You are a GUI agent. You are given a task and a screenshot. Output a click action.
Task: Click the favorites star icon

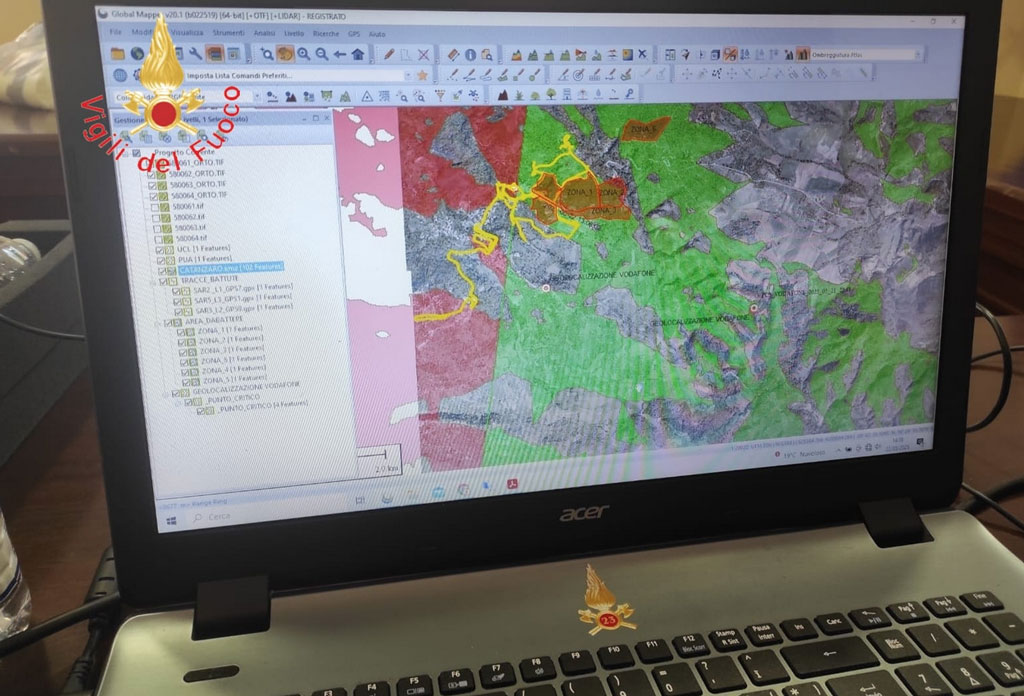[423, 76]
